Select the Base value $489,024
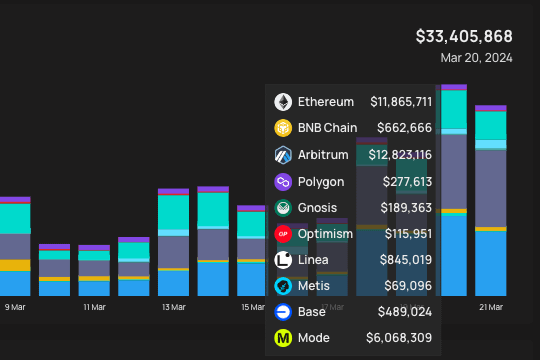Image resolution: width=540 pixels, height=360 pixels. coord(405,312)
